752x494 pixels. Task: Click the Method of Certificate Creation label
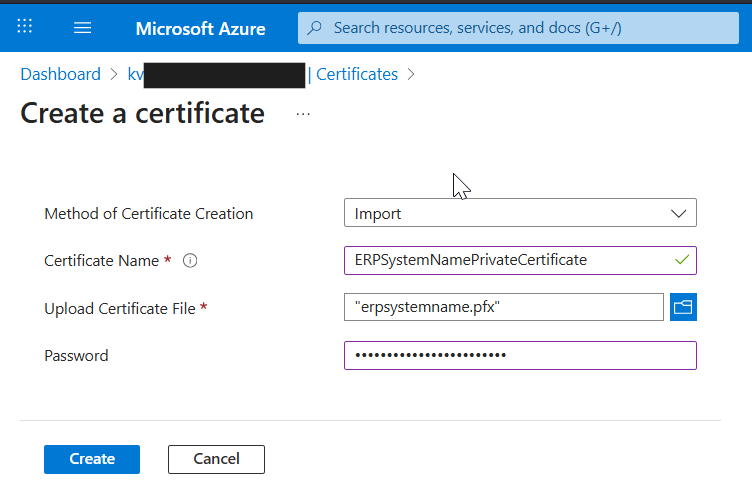tap(149, 213)
